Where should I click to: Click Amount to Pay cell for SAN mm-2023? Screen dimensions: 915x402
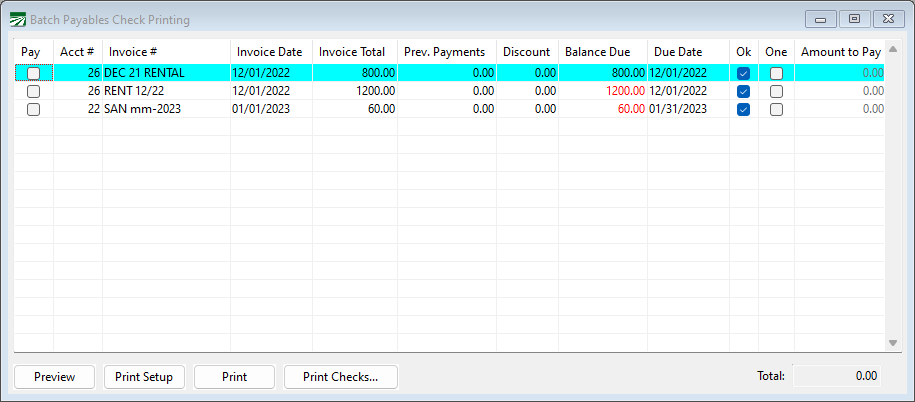(840, 109)
